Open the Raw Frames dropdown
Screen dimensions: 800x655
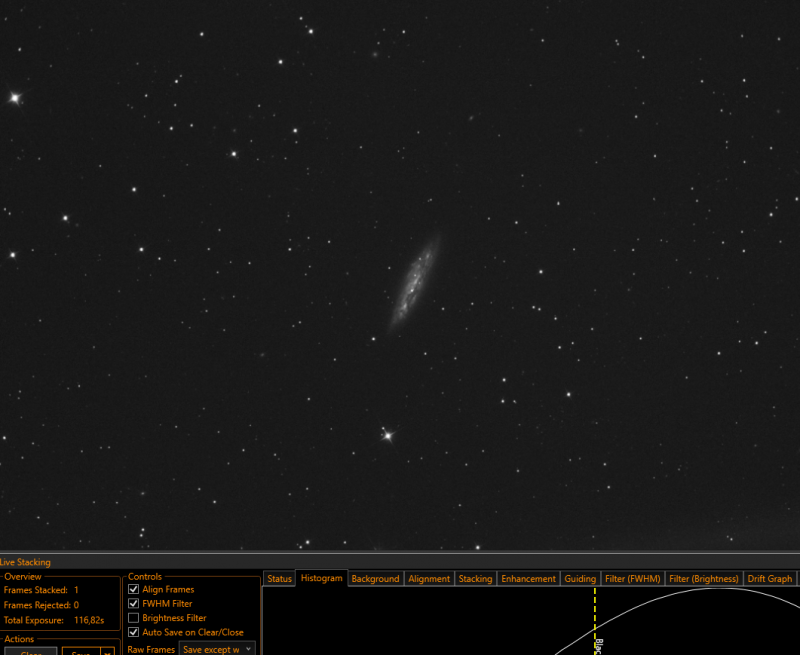point(217,649)
